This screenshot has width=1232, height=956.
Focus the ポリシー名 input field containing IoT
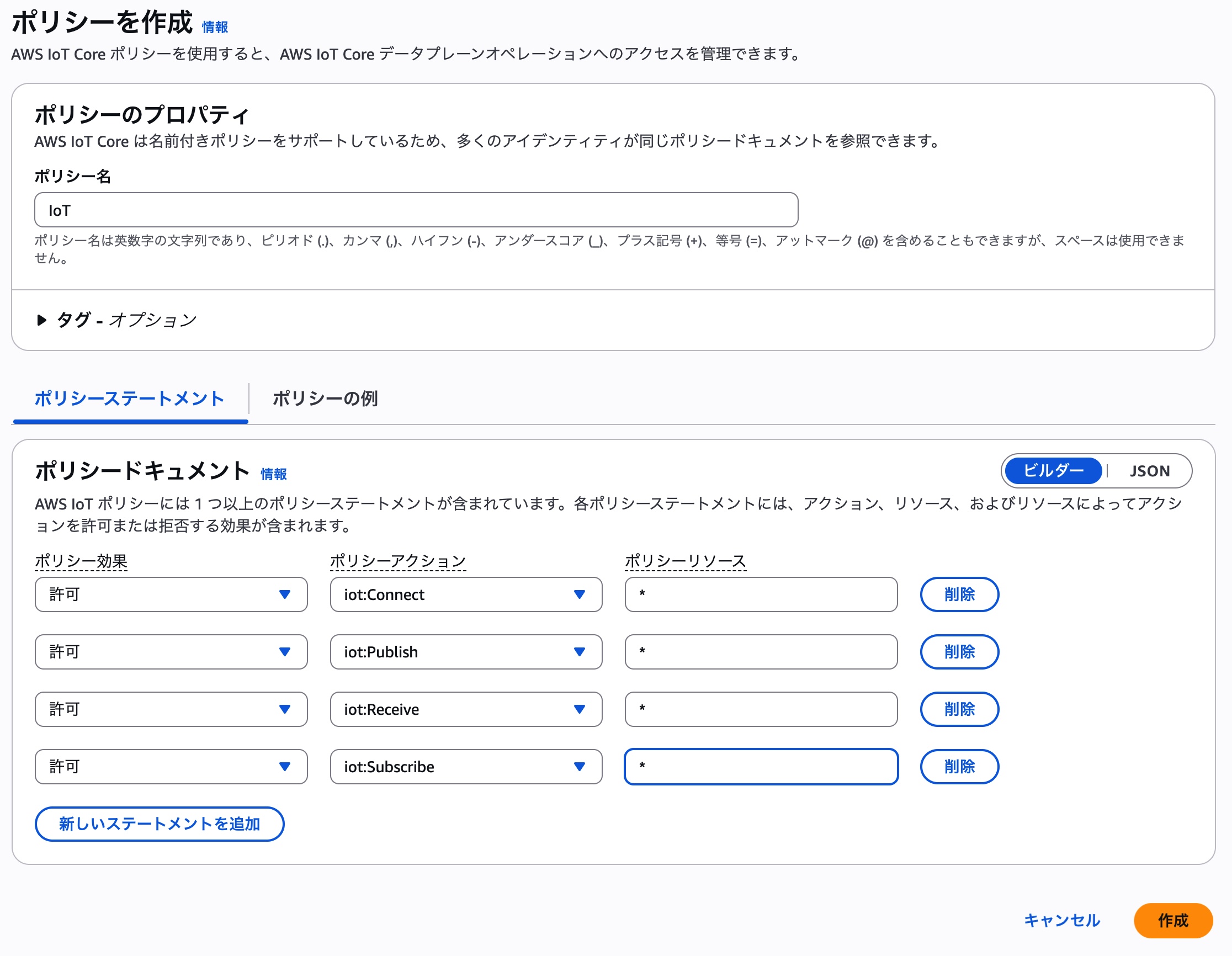[416, 210]
